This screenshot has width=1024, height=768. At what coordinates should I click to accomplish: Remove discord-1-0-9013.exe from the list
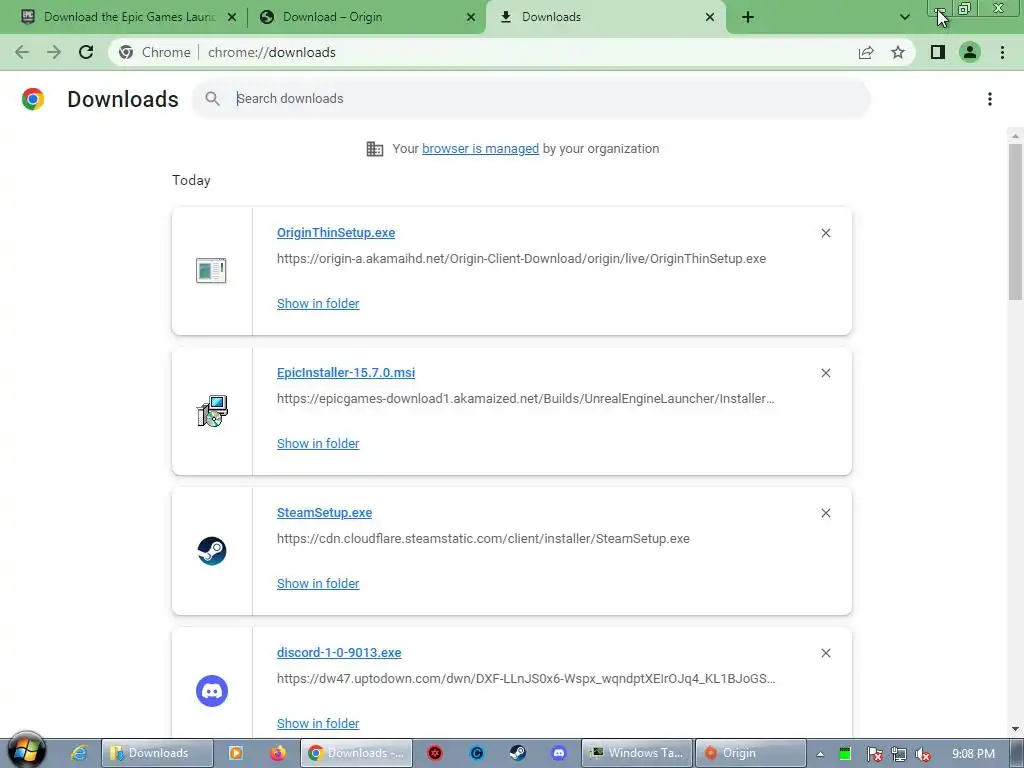pyautogui.click(x=825, y=653)
